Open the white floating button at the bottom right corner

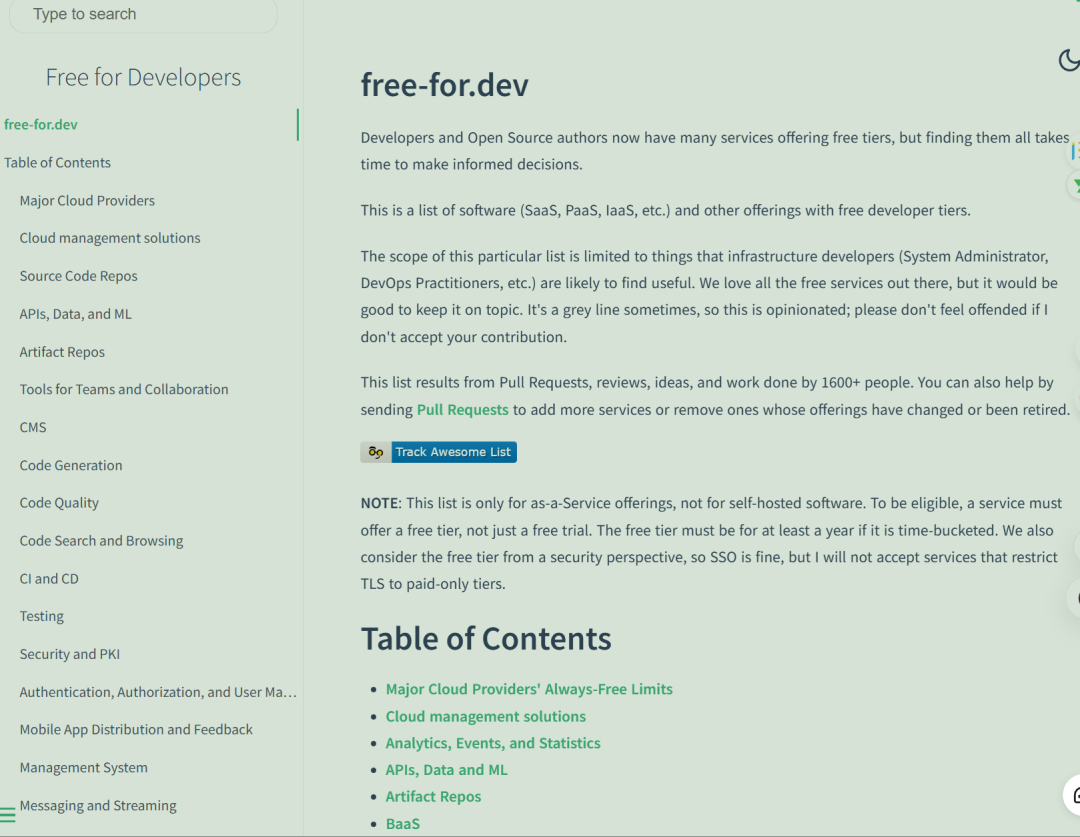[1072, 795]
